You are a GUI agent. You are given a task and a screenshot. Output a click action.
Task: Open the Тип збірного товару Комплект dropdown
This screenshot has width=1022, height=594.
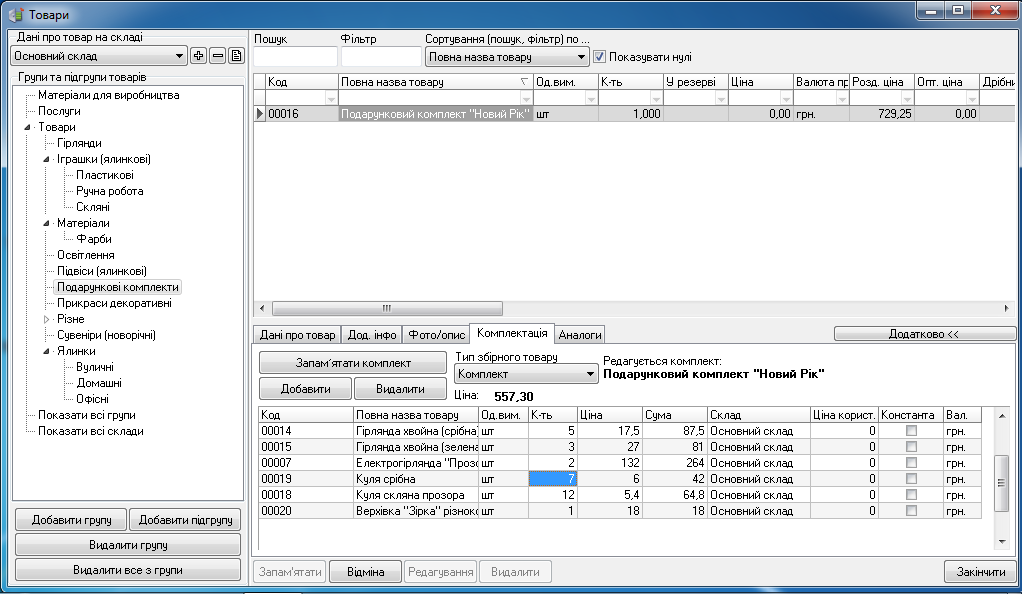[590, 374]
